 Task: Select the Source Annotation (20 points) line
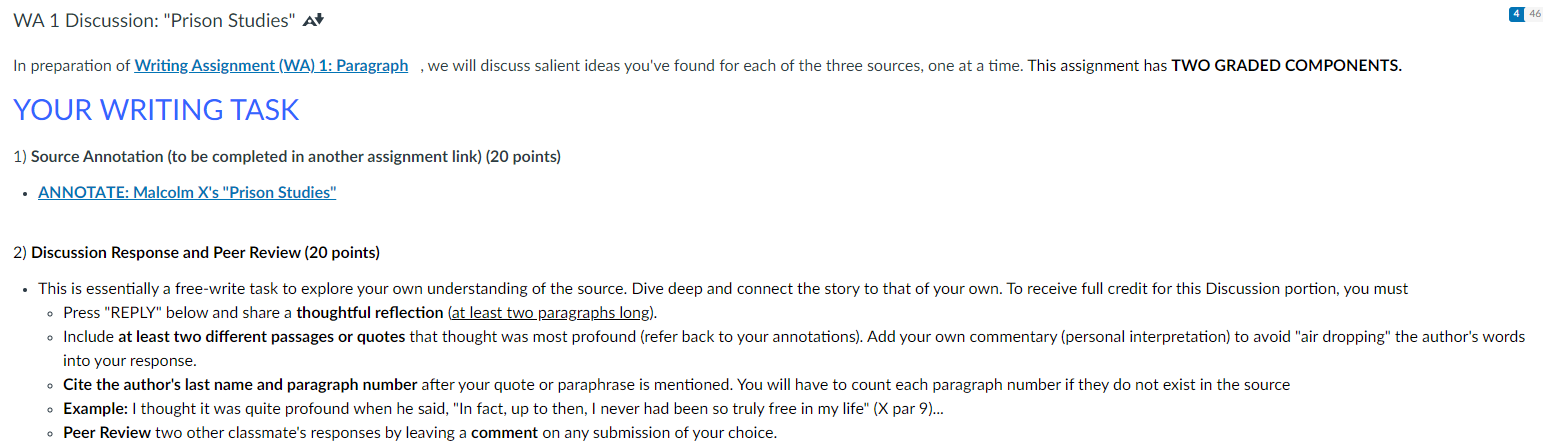(x=287, y=157)
